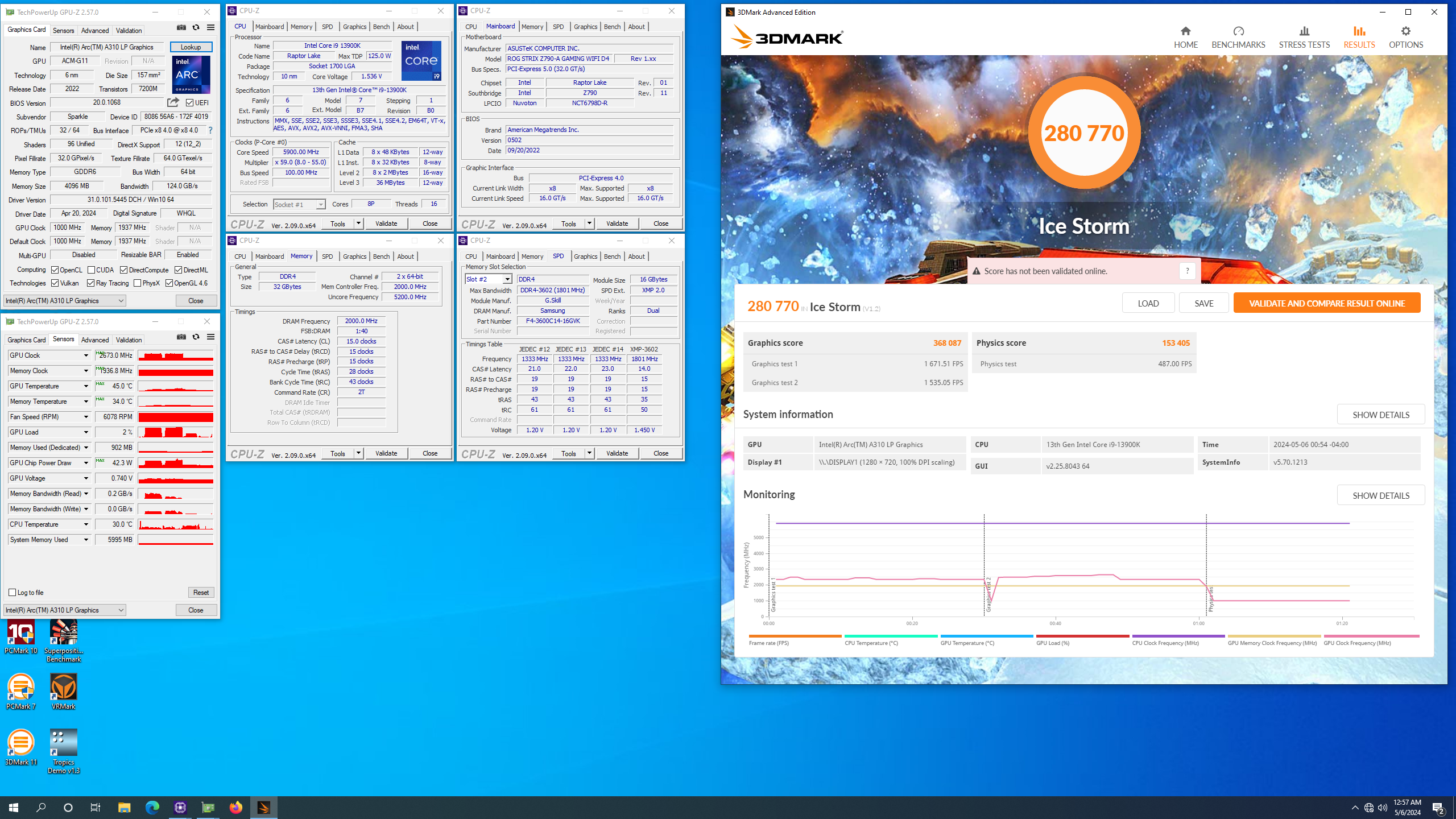The width and height of the screenshot is (1456, 819).
Task: Toggle the PhysX checkbox
Action: [x=137, y=283]
